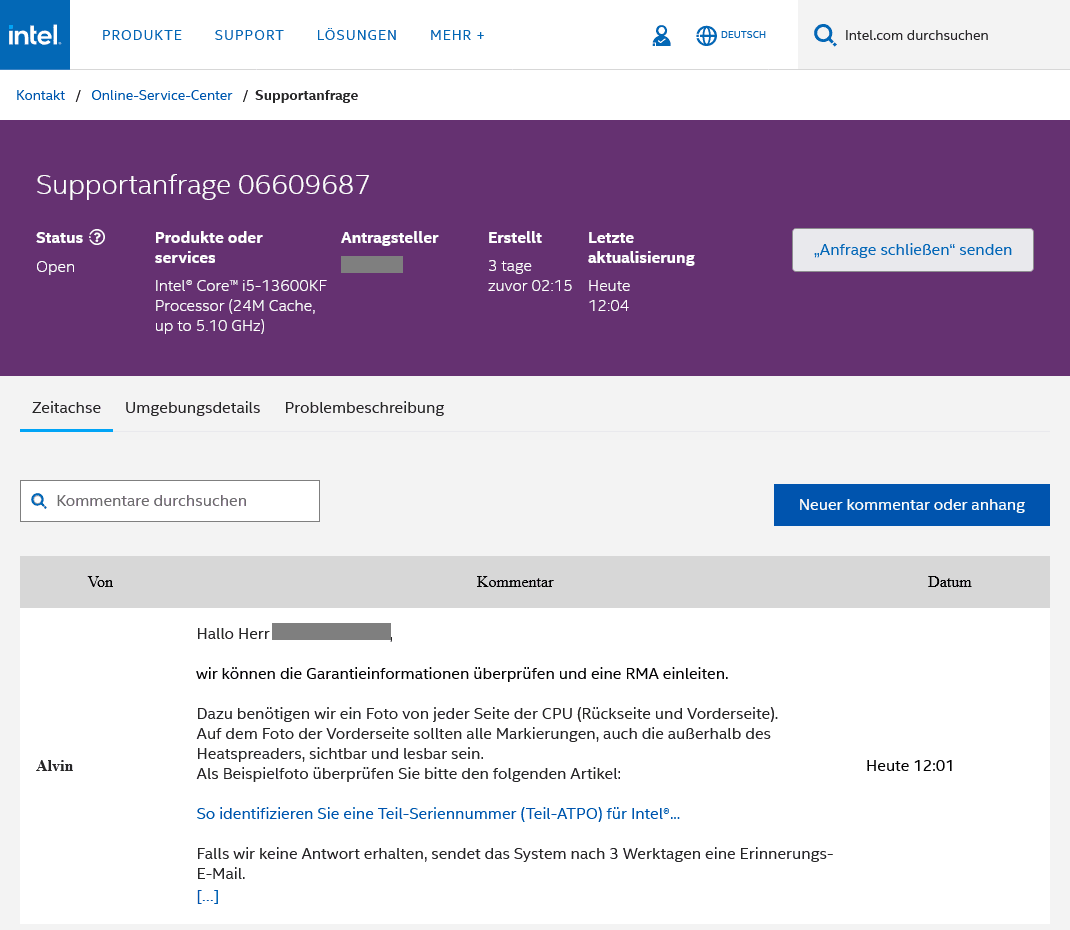1070x930 pixels.
Task: Click the Supportanfrage breadcrumb text
Action: (306, 96)
